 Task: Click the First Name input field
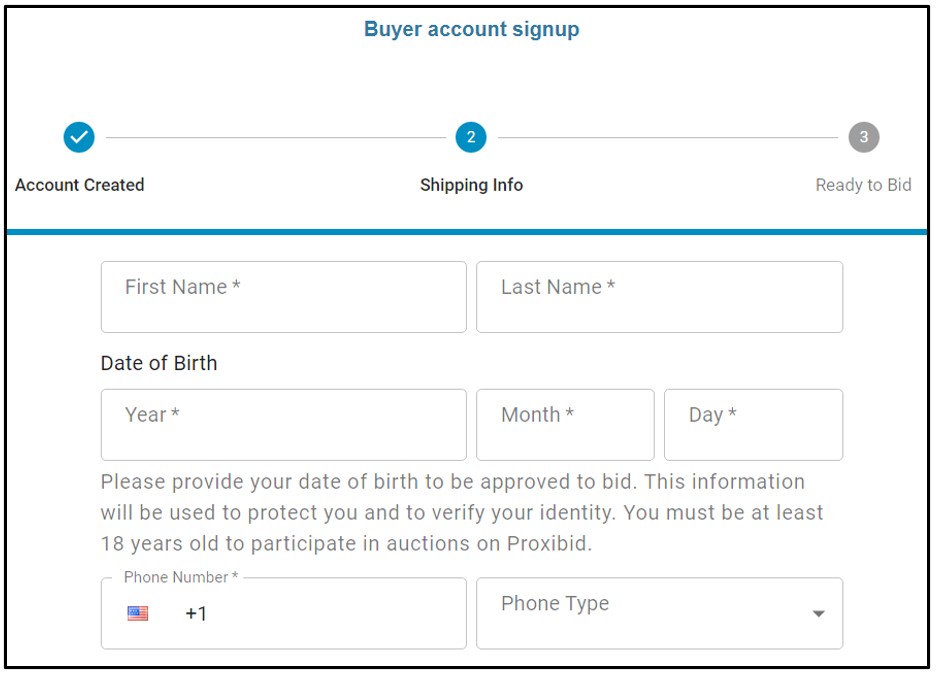point(283,296)
